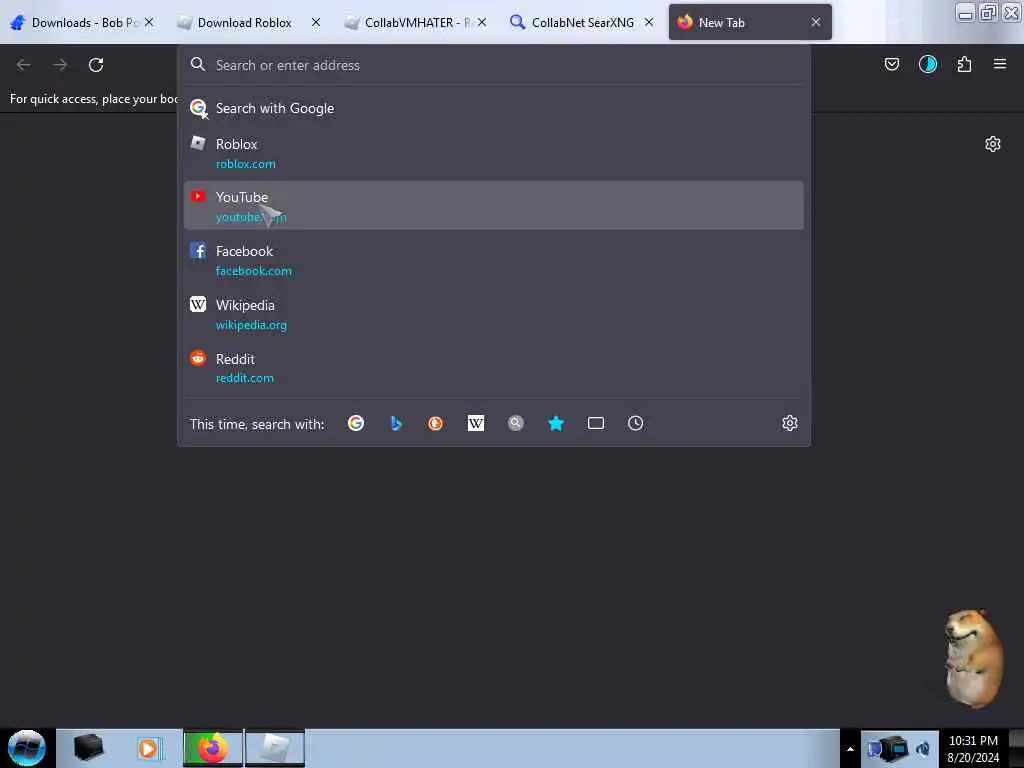Screen dimensions: 1024x768
Task: Select Search with Google suggestion
Action: [x=494, y=108]
